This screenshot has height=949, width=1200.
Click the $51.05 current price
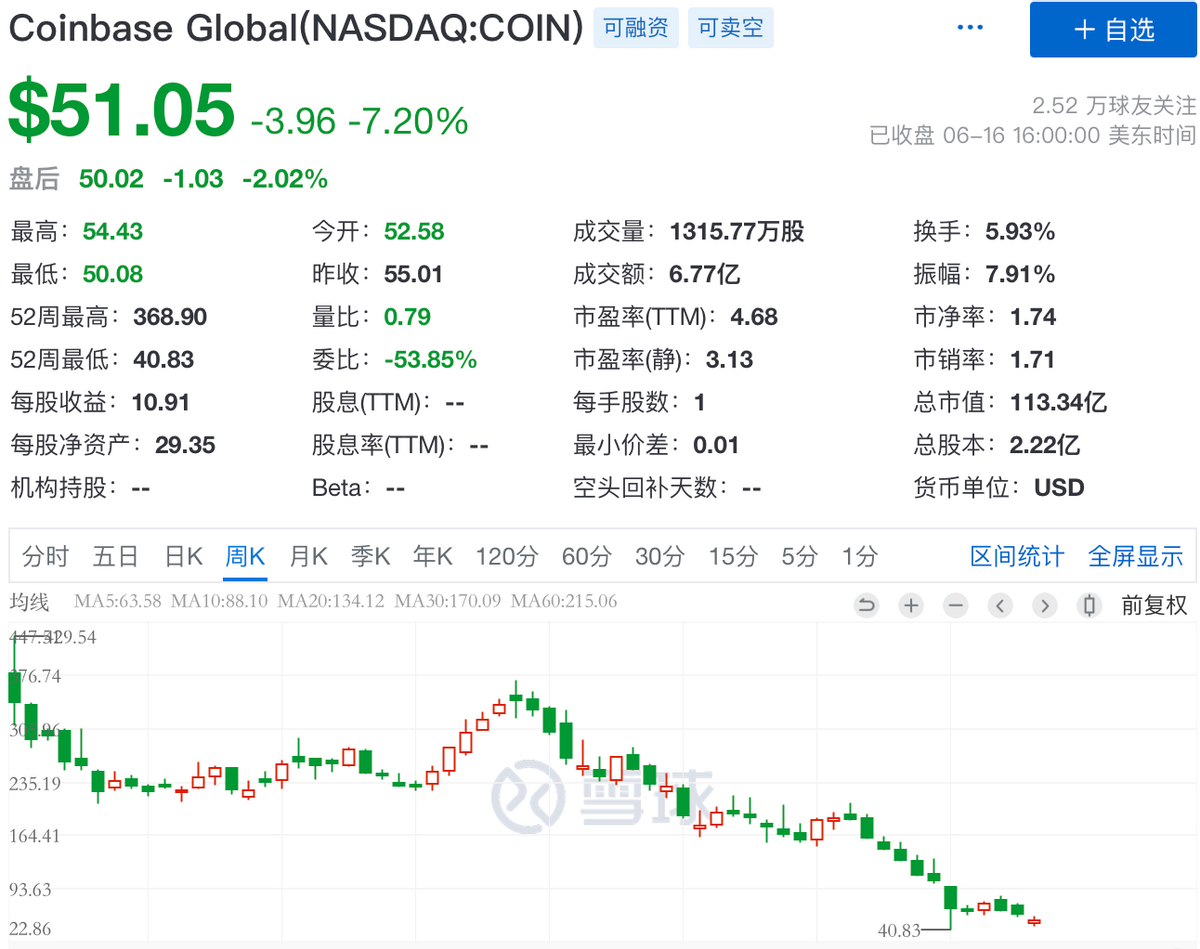click(122, 110)
